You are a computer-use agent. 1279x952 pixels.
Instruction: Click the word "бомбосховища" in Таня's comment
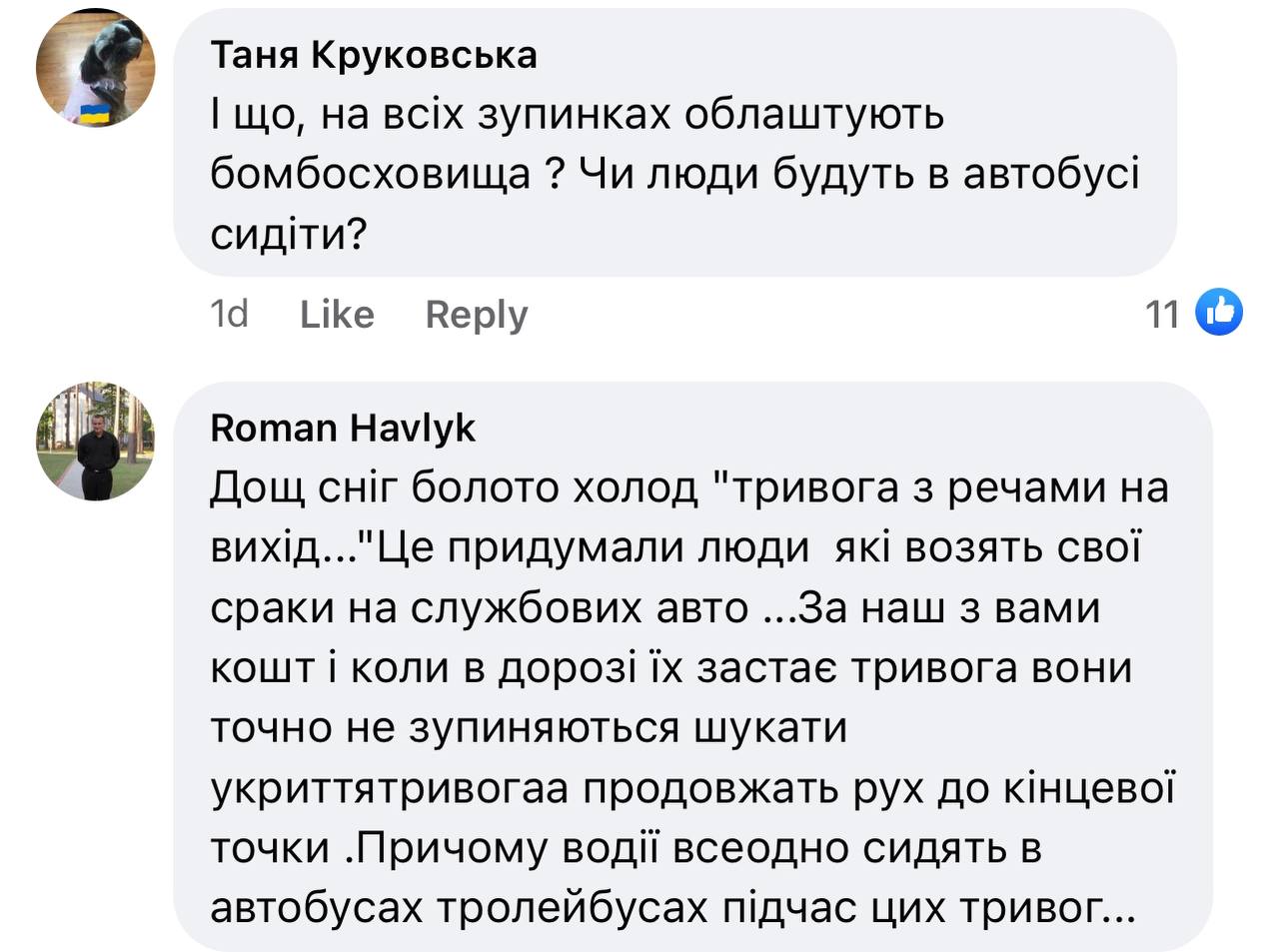[371, 175]
